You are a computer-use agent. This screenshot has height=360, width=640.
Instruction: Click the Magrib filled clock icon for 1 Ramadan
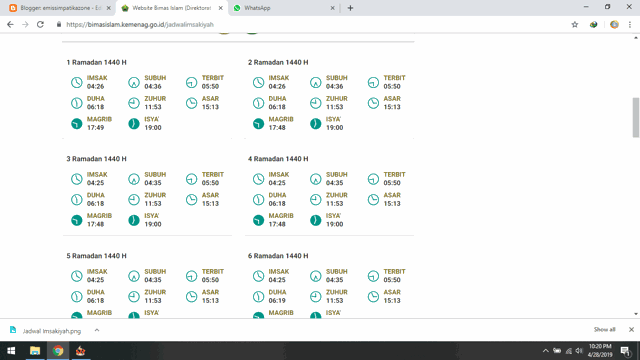76,124
